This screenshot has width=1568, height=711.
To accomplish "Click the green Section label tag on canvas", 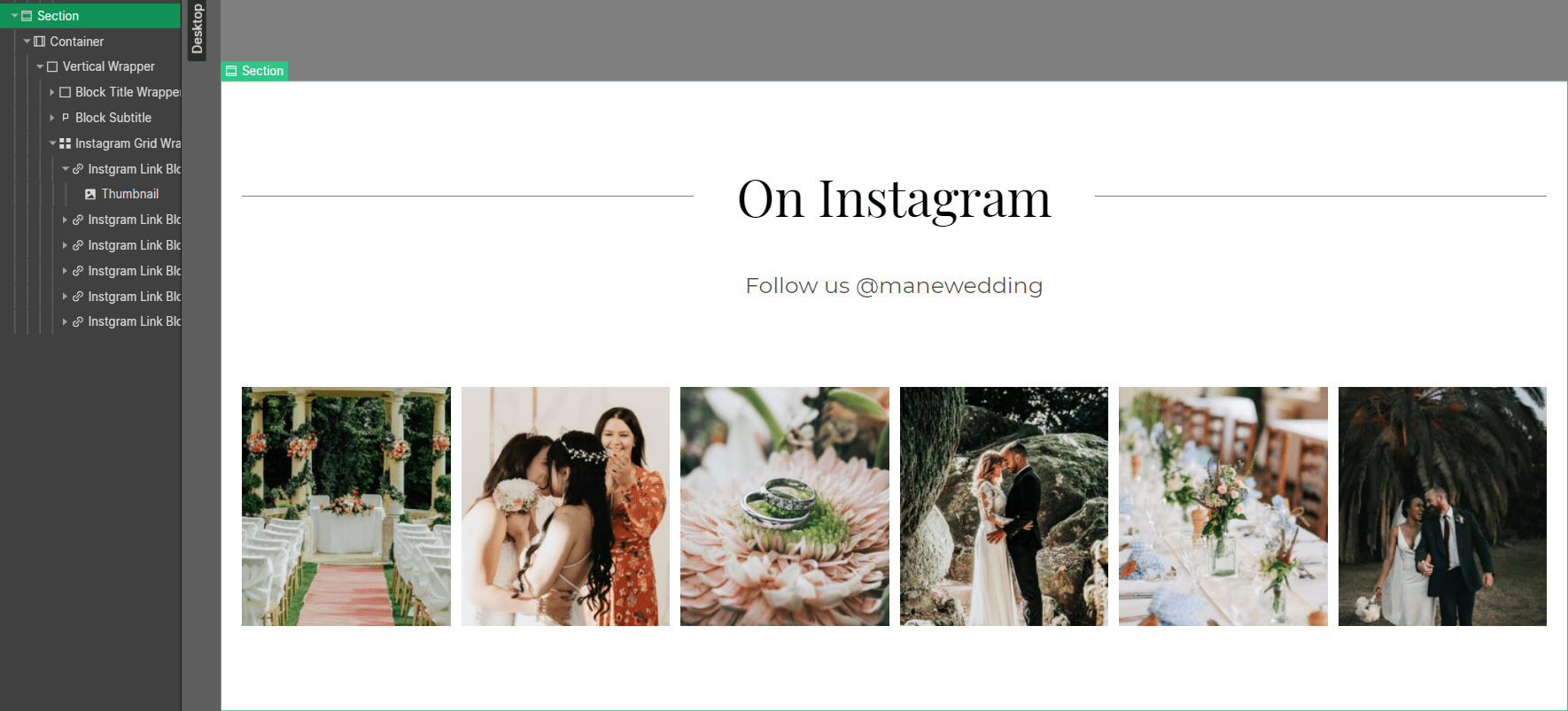I will coord(254,71).
